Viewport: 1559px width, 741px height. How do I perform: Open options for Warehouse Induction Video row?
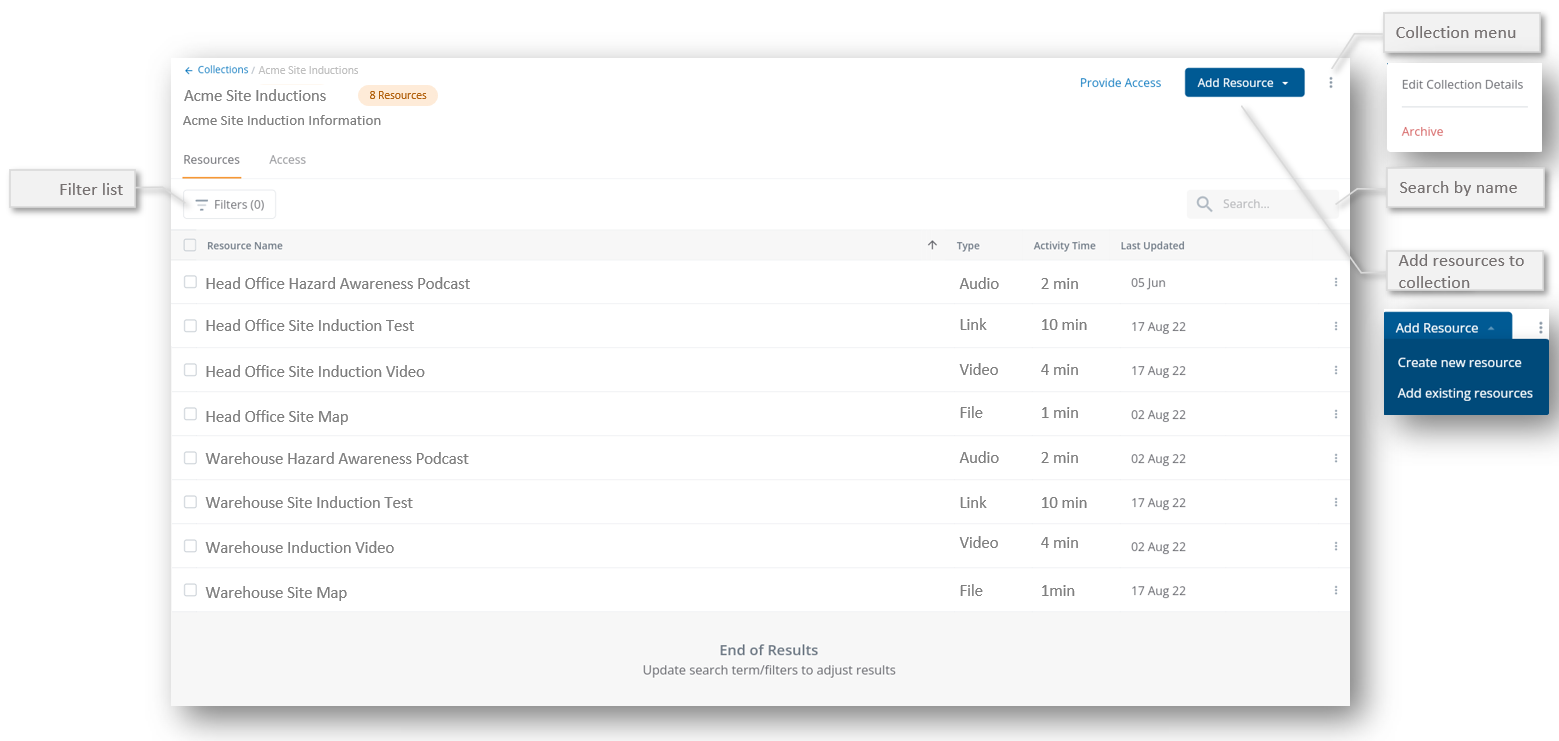(x=1335, y=546)
